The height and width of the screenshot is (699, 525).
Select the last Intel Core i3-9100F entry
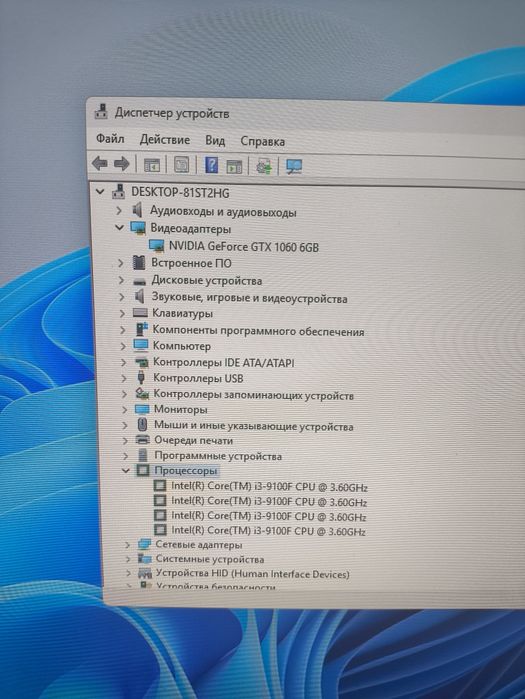pyautogui.click(x=268, y=530)
